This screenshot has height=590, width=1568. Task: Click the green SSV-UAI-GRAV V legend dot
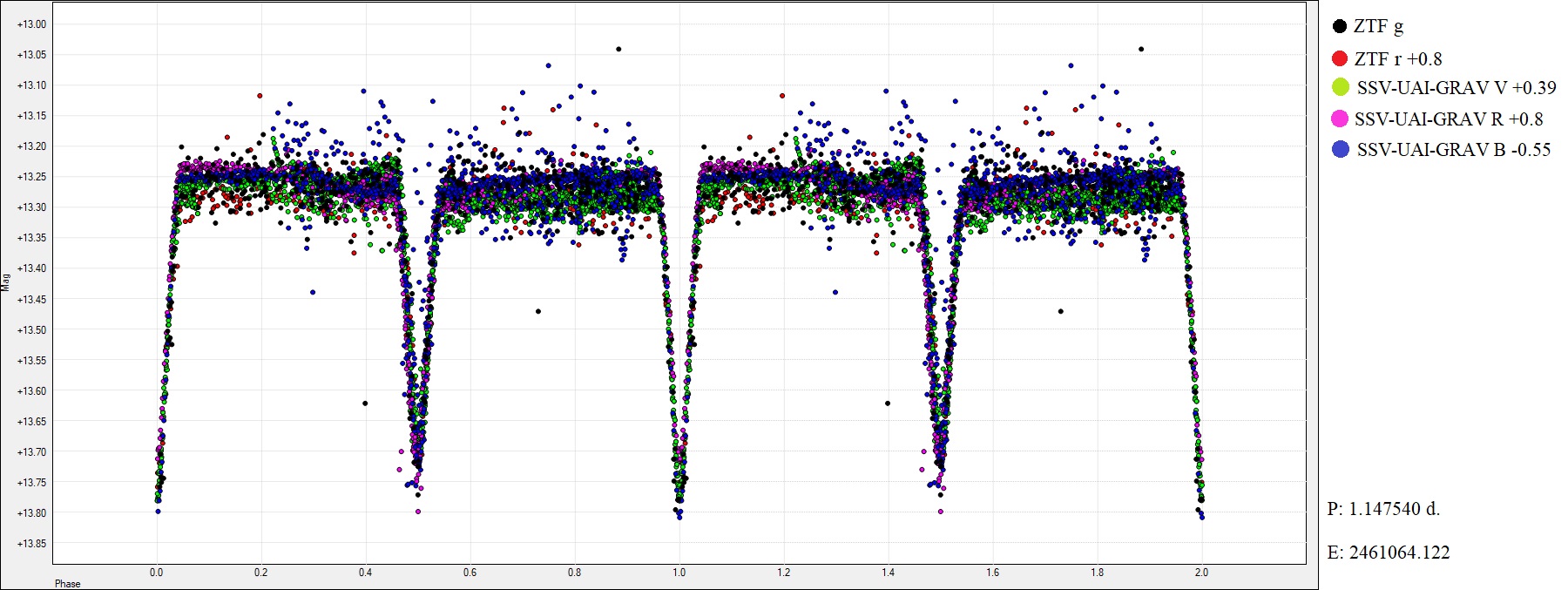[x=1341, y=87]
